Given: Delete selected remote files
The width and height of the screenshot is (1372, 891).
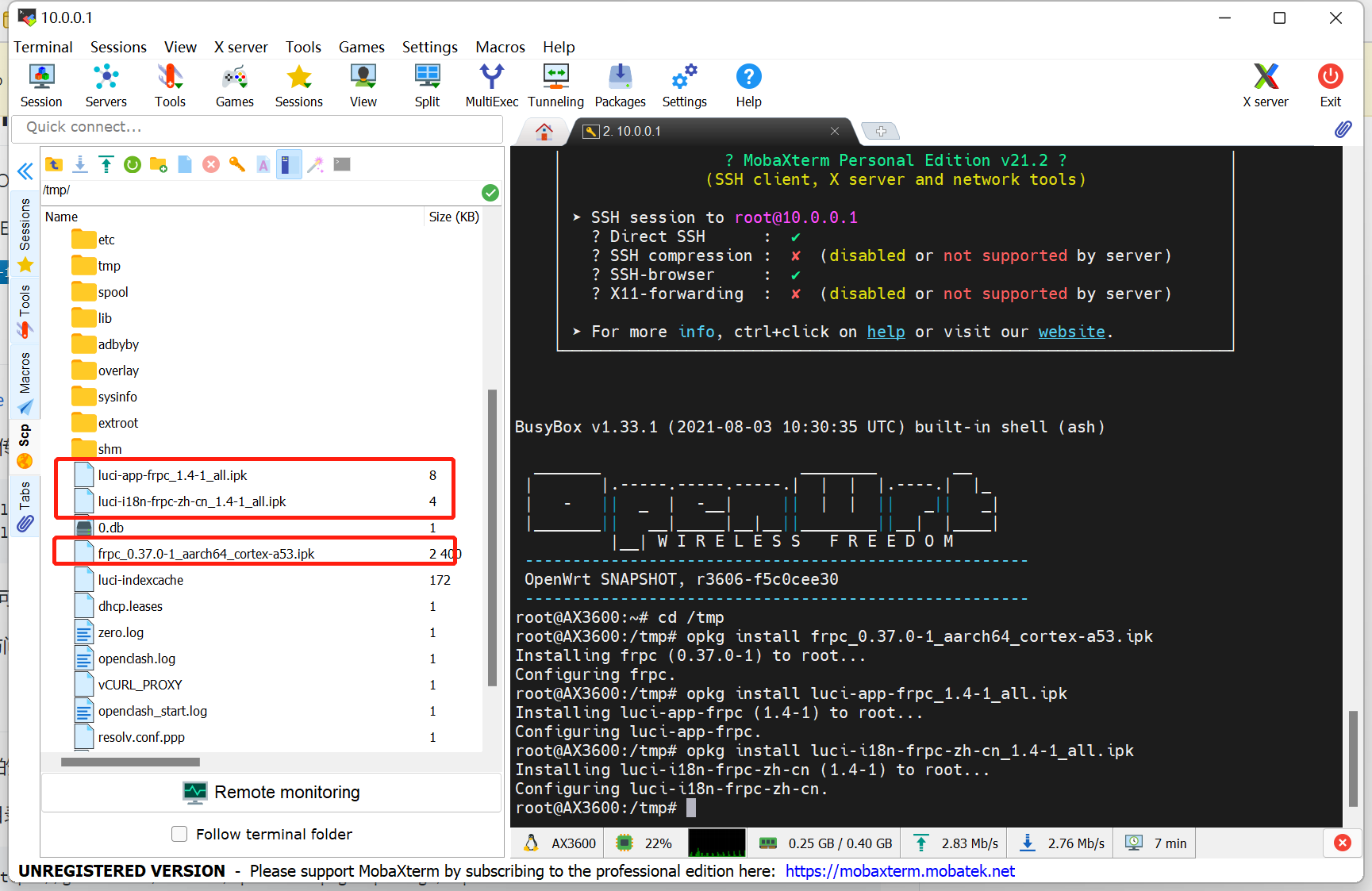Looking at the screenshot, I should pos(211,164).
